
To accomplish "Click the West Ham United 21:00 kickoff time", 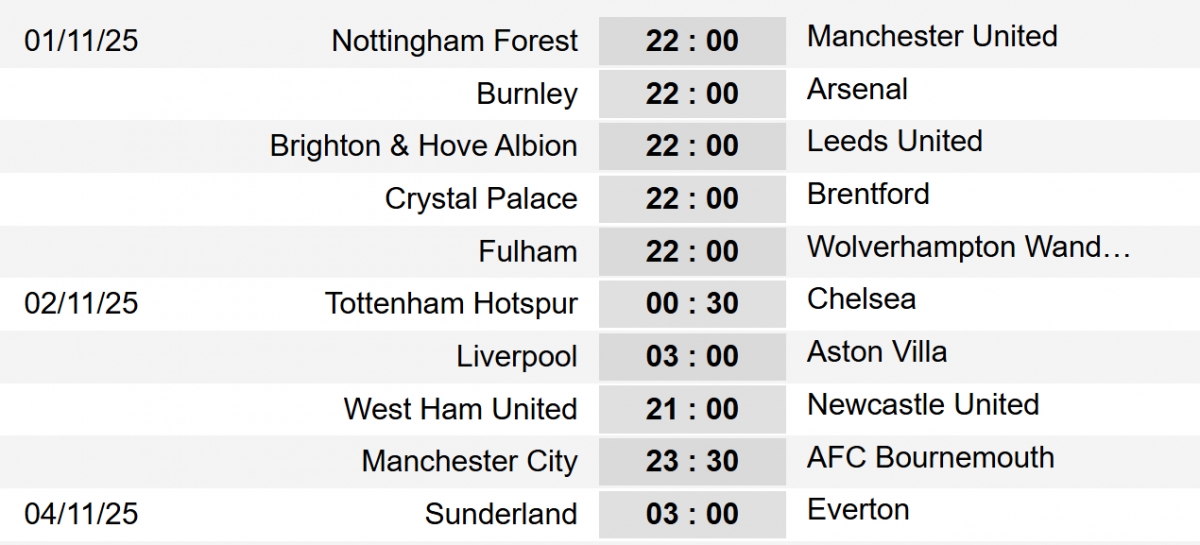I will click(x=692, y=409).
